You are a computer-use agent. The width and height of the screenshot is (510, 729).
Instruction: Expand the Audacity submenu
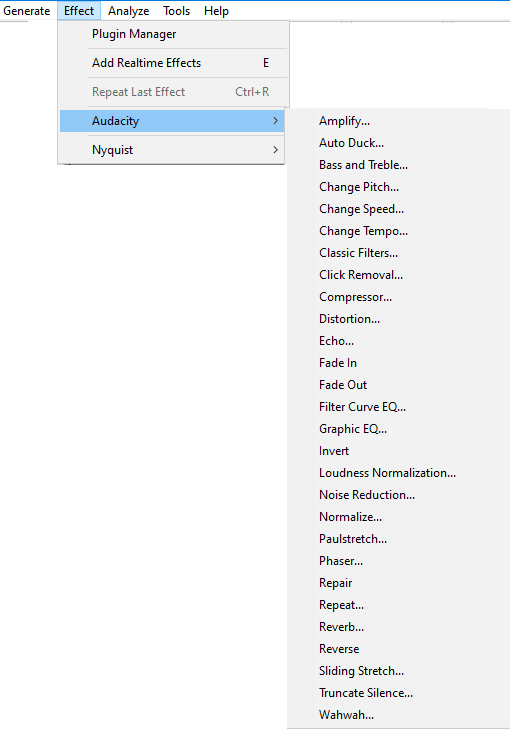pyautogui.click(x=172, y=121)
